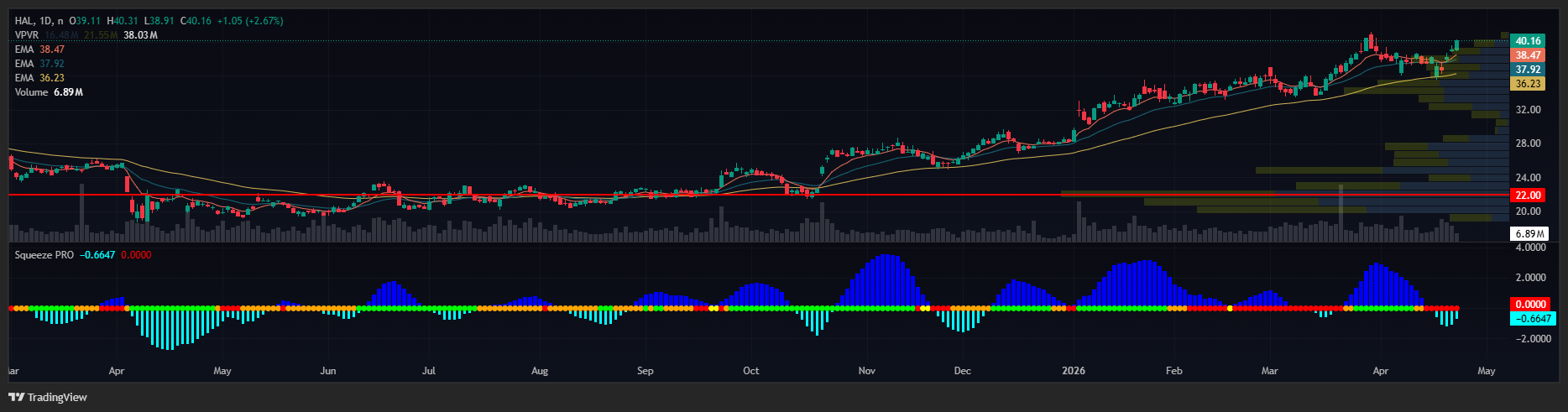Click the green 40.16 last price tag
The width and height of the screenshot is (1568, 412).
click(x=1528, y=41)
